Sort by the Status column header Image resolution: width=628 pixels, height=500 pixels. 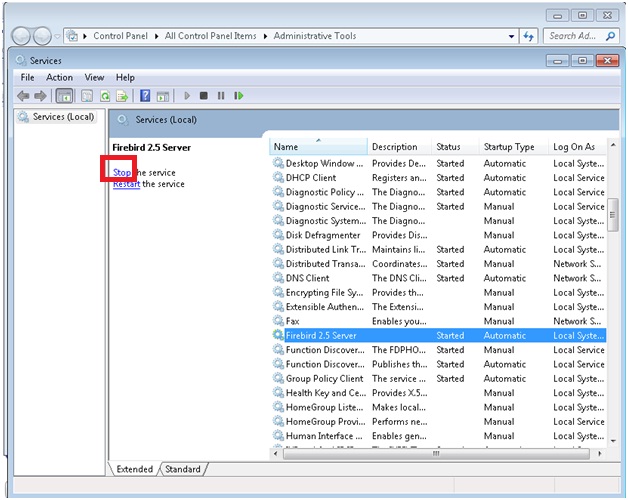[x=455, y=147]
